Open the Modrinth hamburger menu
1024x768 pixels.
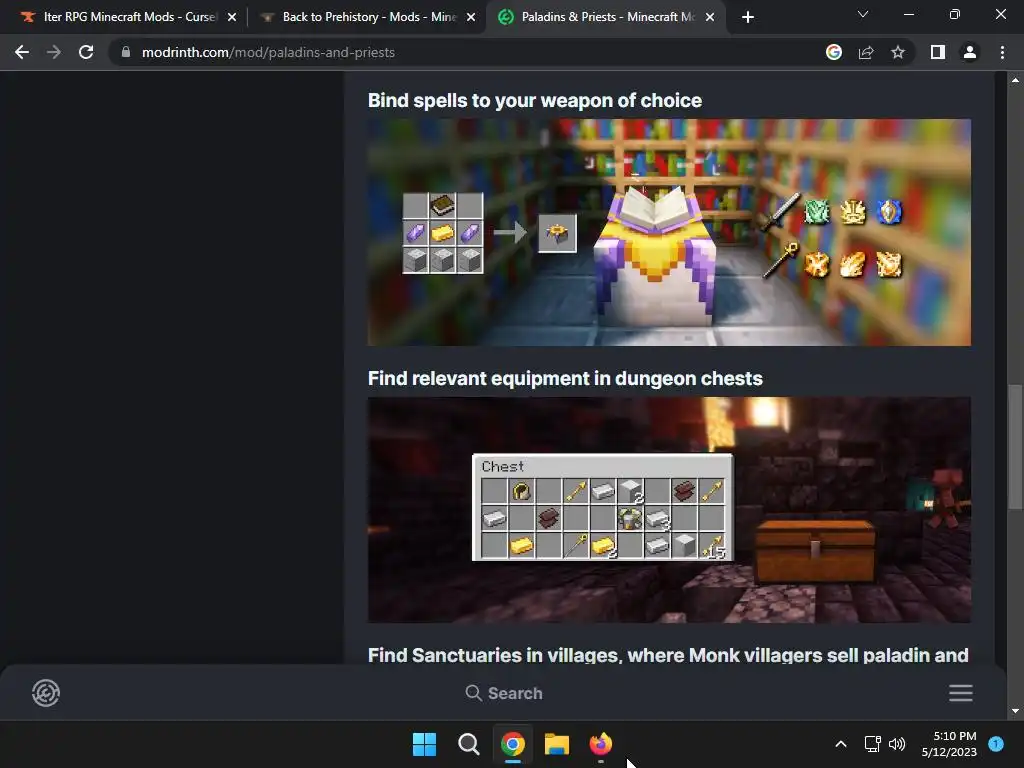[x=961, y=693]
